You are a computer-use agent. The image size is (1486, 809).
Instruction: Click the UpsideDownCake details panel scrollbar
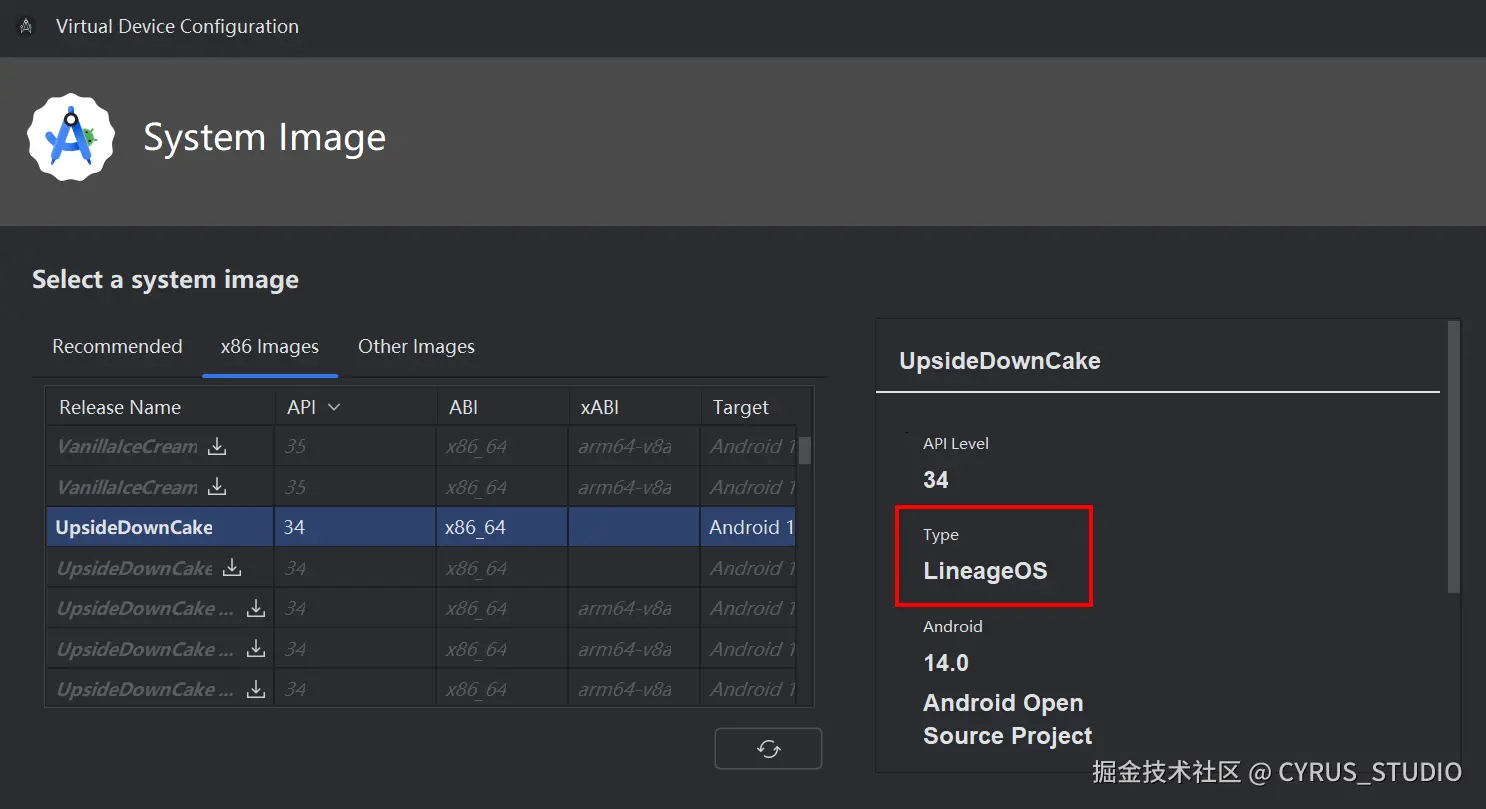point(1454,456)
